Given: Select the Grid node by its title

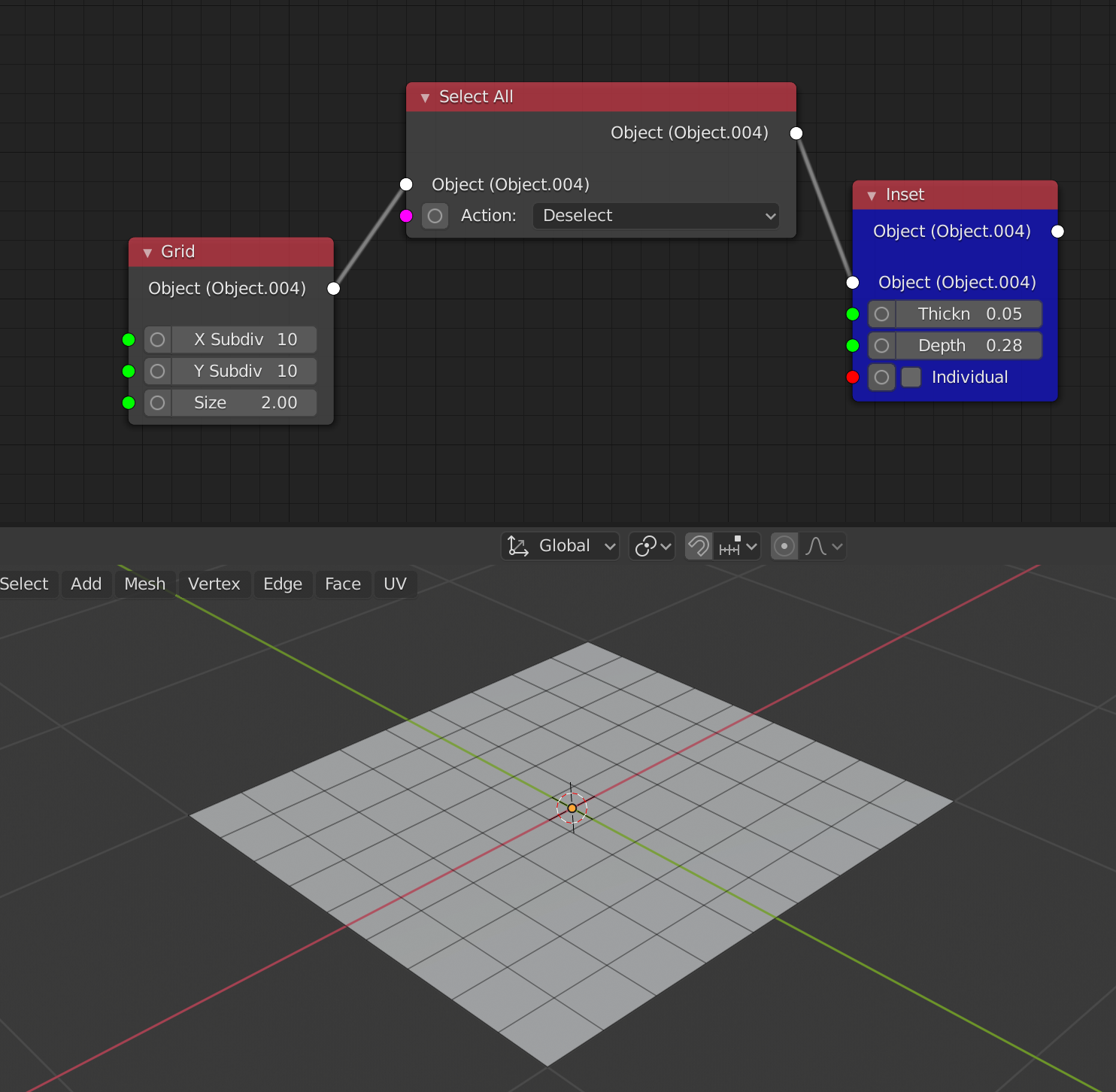Looking at the screenshot, I should click(178, 252).
